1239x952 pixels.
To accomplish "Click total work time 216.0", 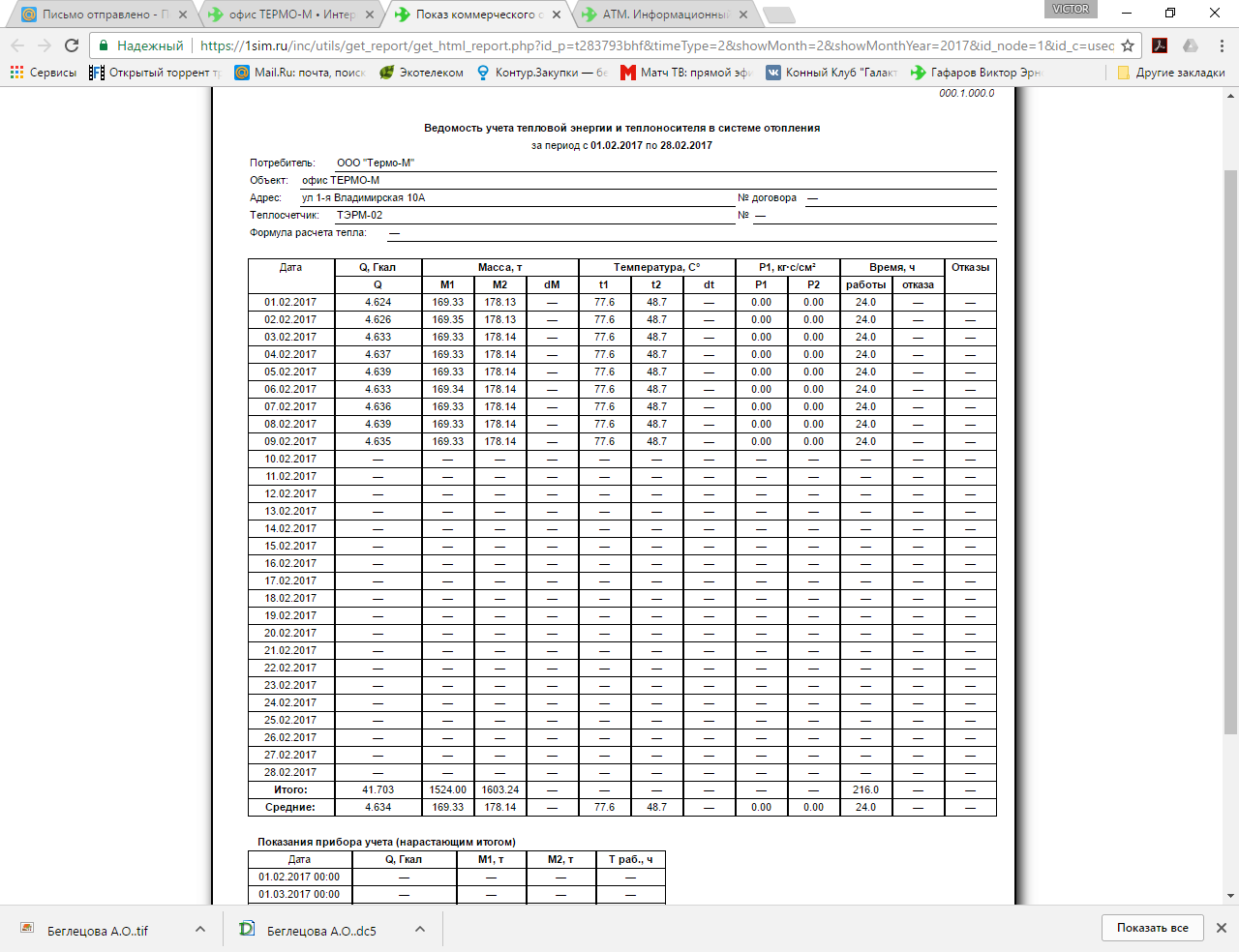I will [865, 790].
